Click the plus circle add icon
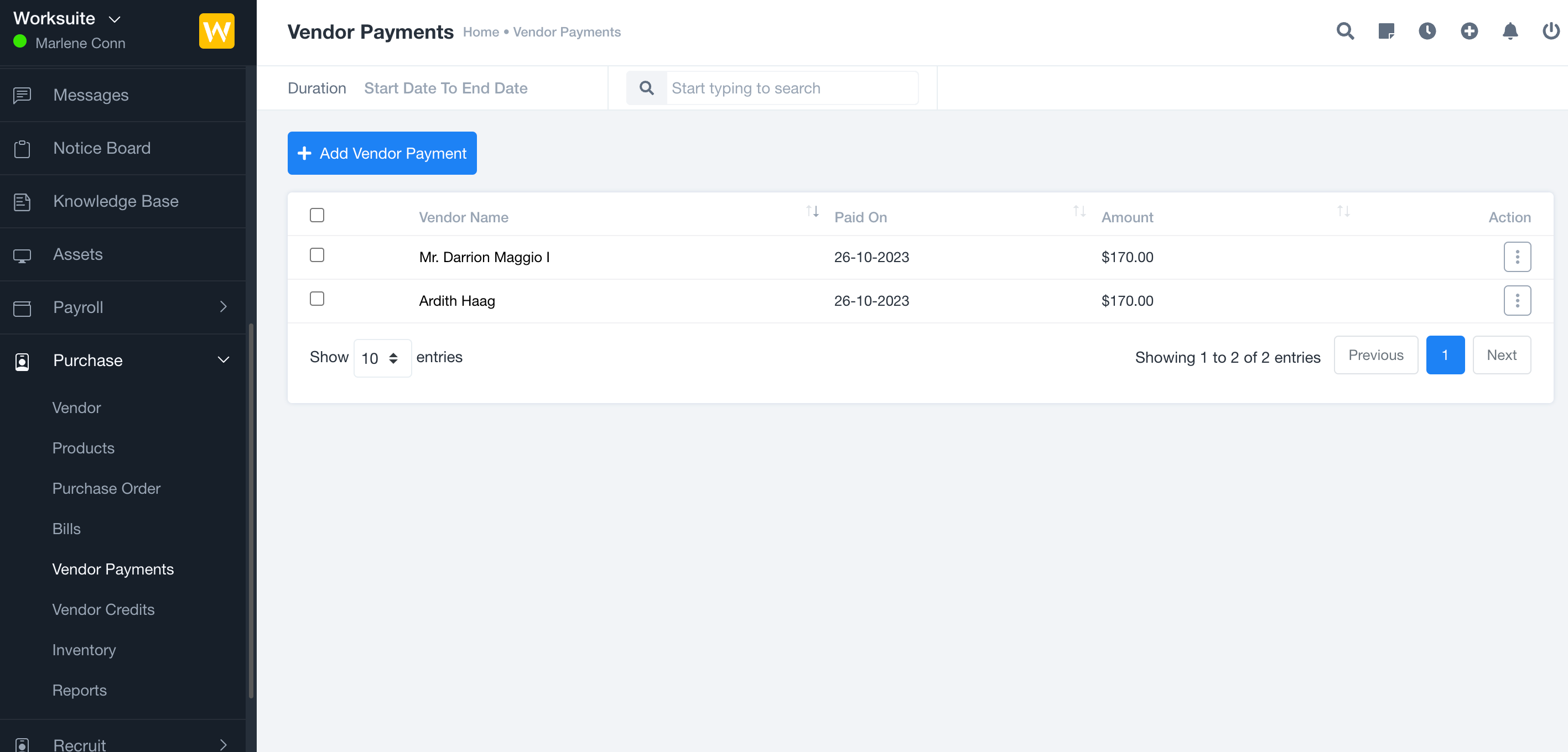Image resolution: width=1568 pixels, height=752 pixels. click(1469, 31)
